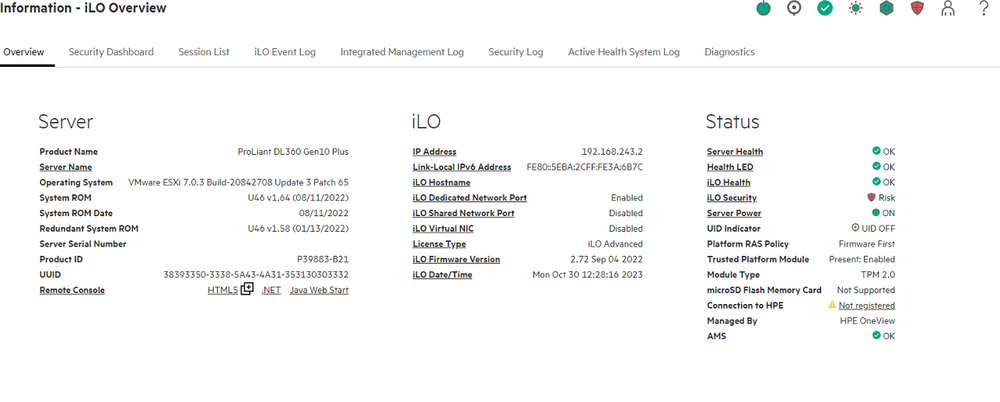The image size is (1000, 402).
Task: Select the Active Health System Log tab
Action: click(x=624, y=52)
